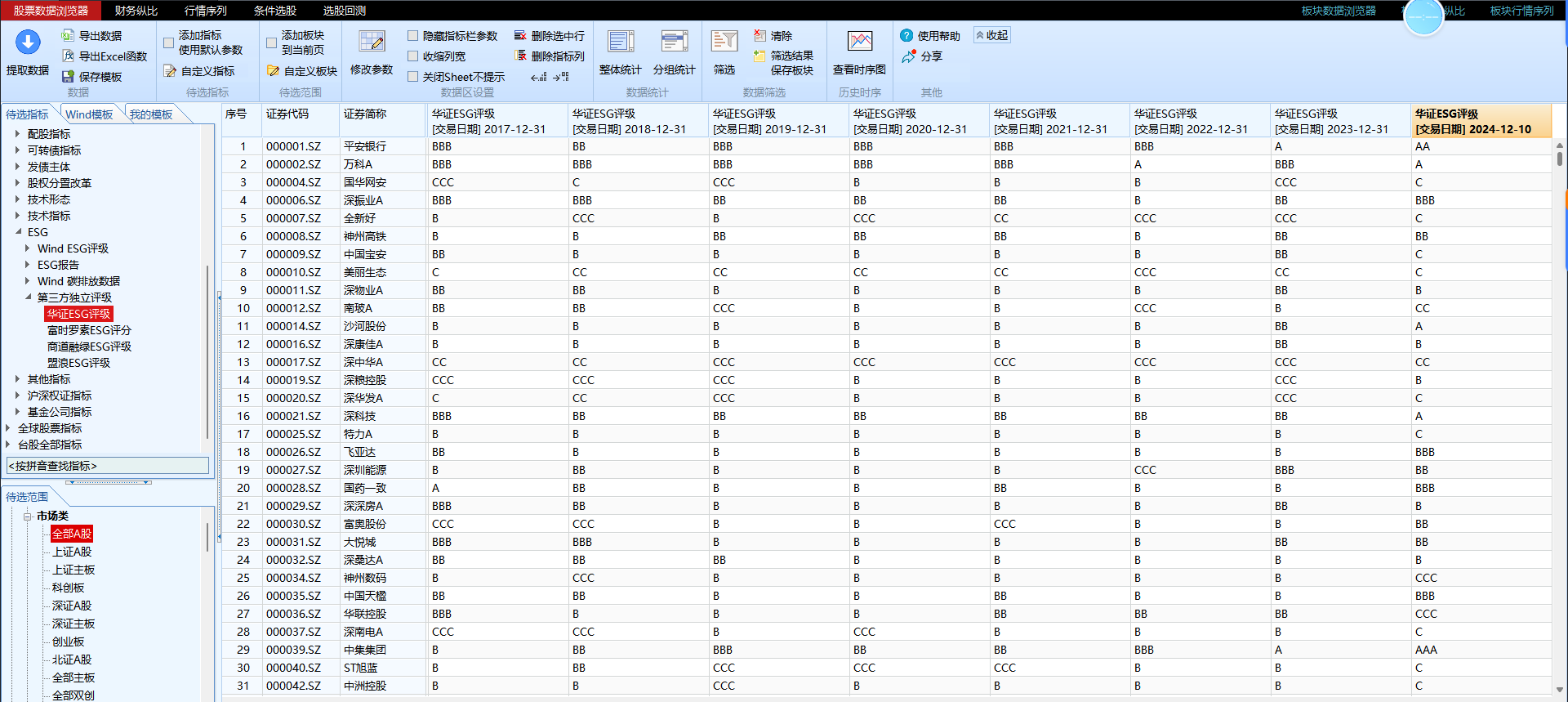Open 分组统计 tool
The height and width of the screenshot is (702, 1568).
click(674, 42)
